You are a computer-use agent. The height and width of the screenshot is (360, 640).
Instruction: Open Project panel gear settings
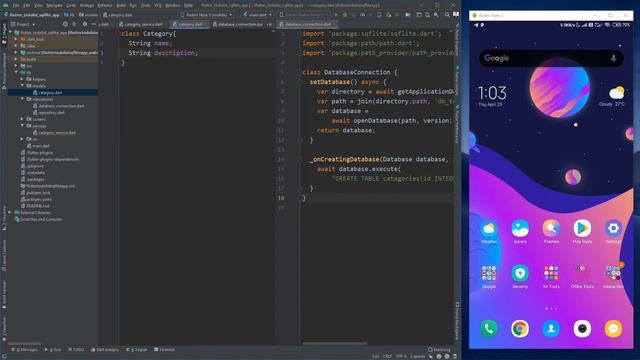click(x=84, y=24)
